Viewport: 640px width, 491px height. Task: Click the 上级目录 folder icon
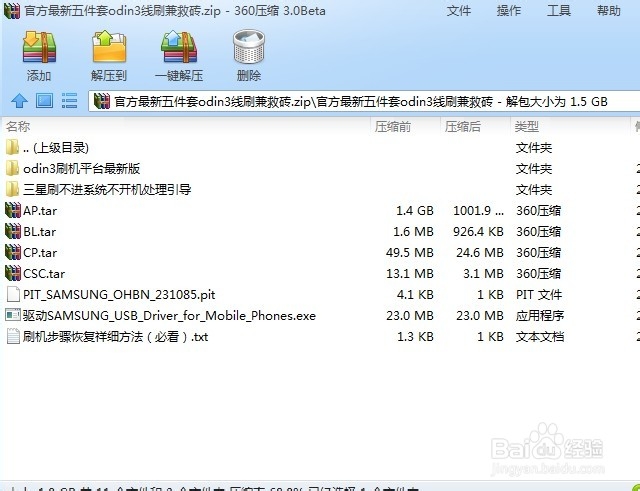coord(12,147)
